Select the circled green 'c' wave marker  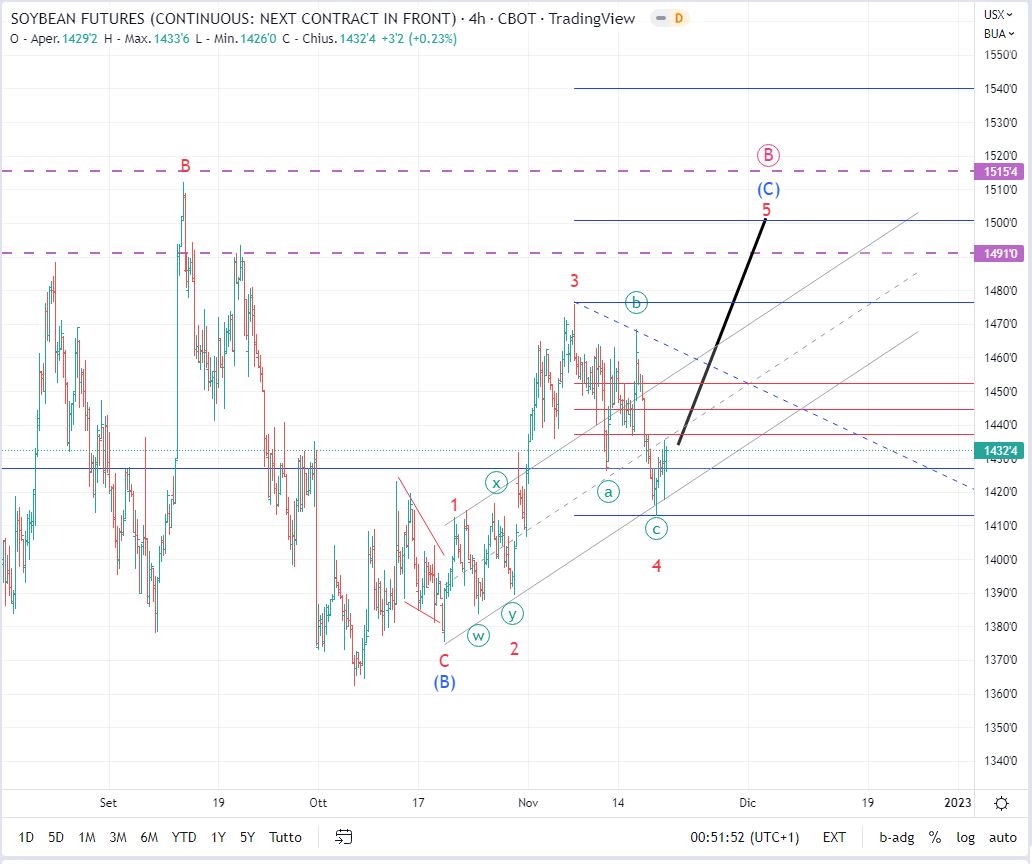[x=656, y=528]
